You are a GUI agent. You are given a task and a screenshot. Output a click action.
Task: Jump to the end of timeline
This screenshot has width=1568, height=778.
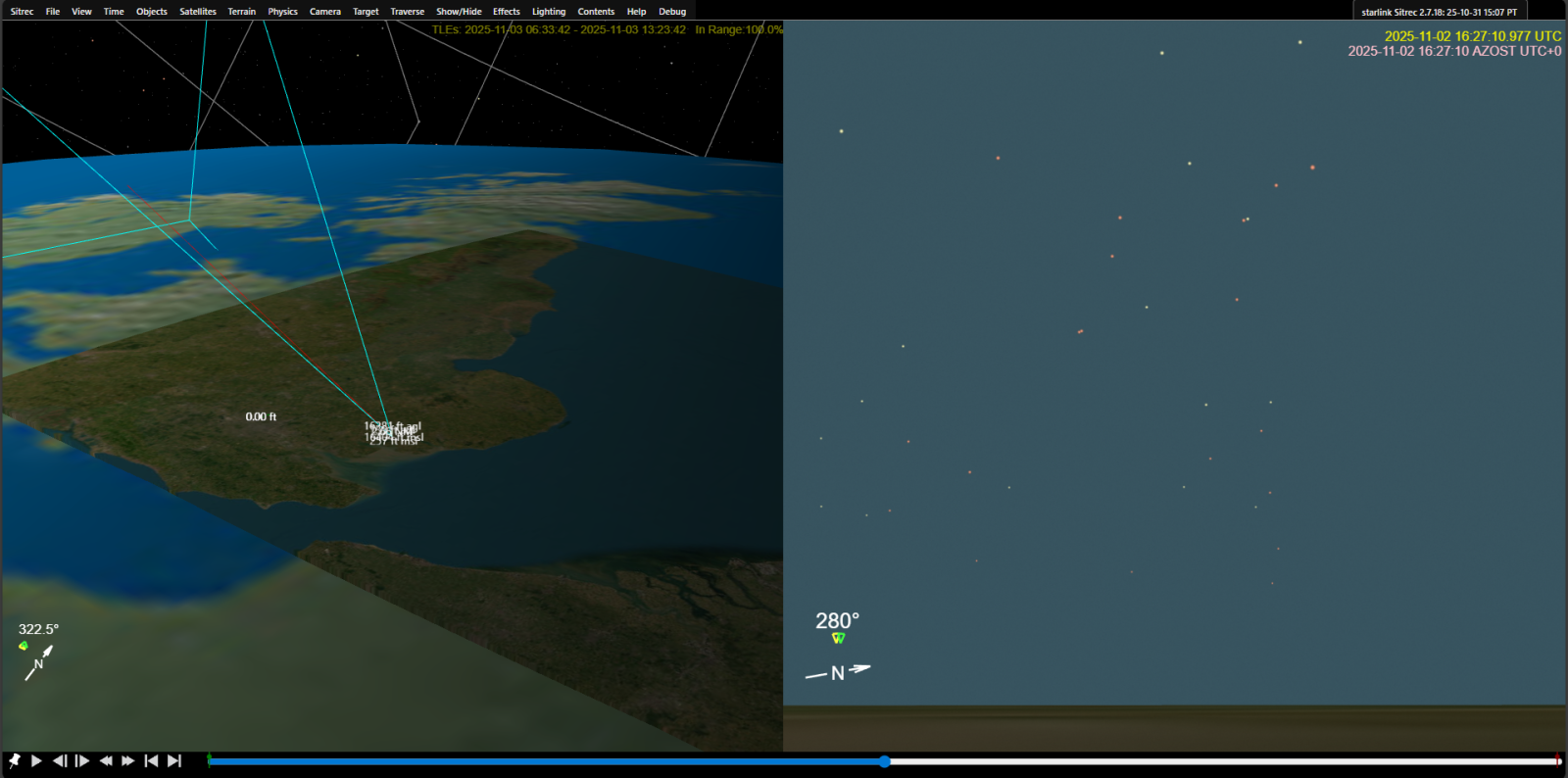pyautogui.click(x=174, y=760)
